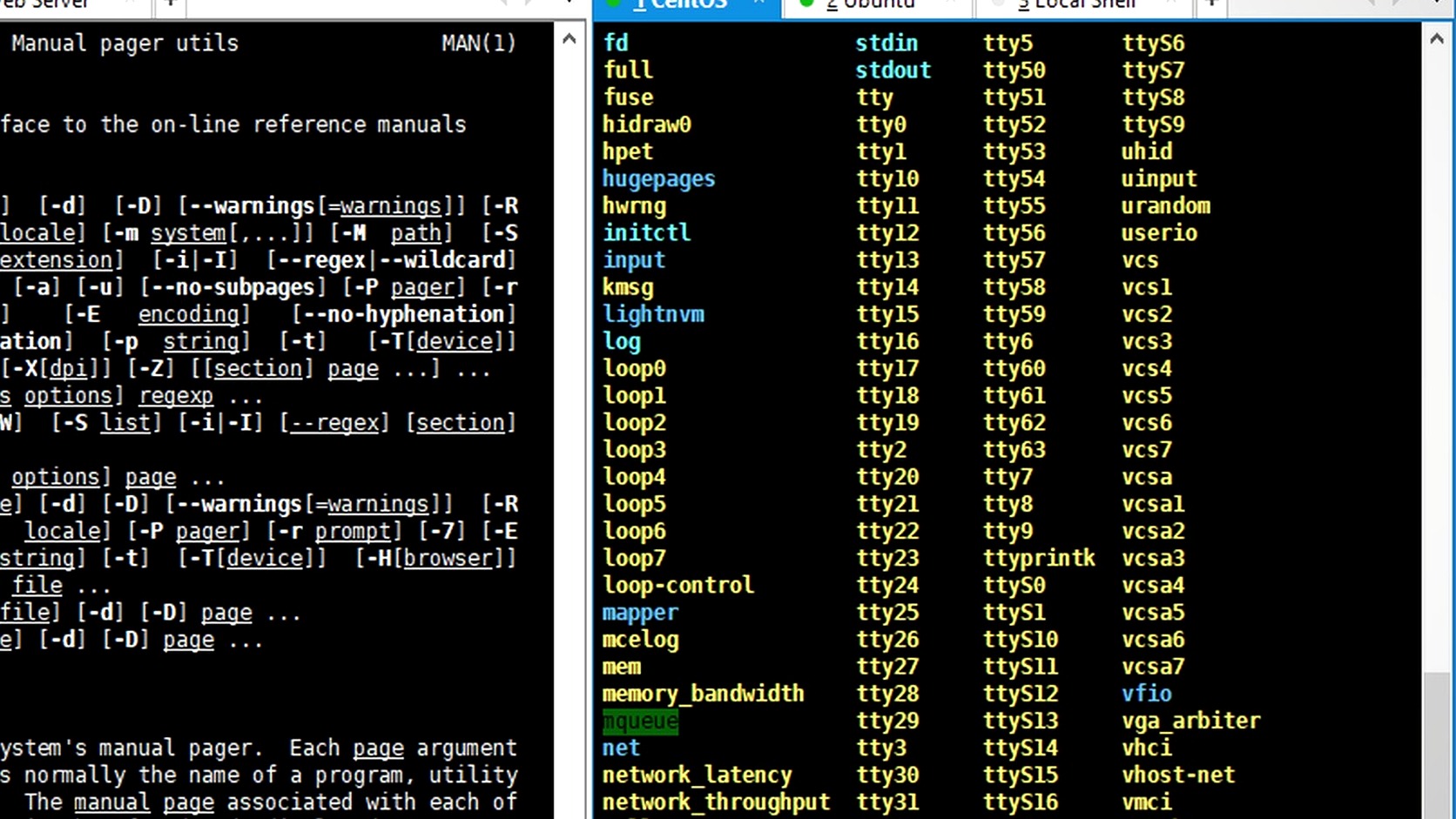The height and width of the screenshot is (819, 1456).
Task: Click the ttyS16 entry
Action: (x=1020, y=802)
